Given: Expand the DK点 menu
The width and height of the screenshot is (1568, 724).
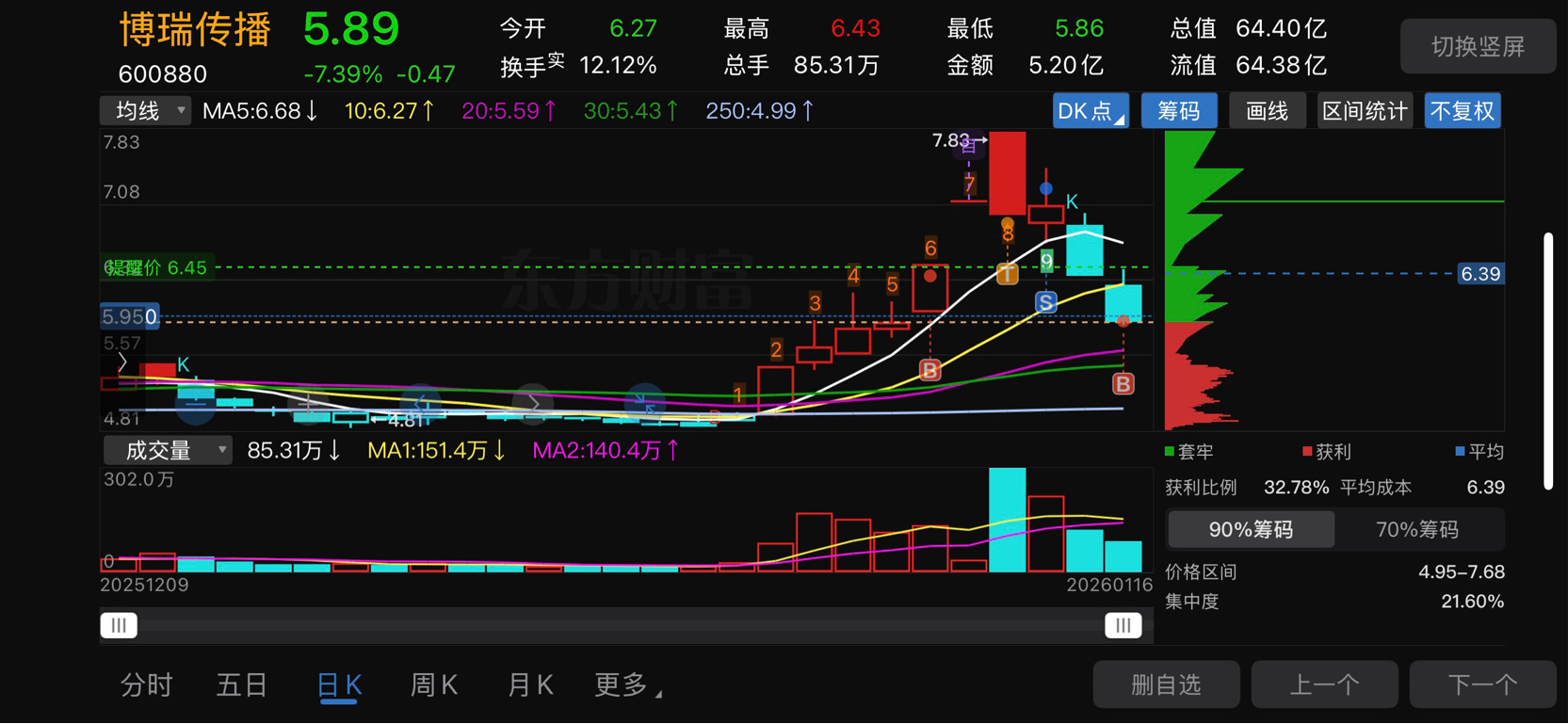Looking at the screenshot, I should pos(1090,111).
